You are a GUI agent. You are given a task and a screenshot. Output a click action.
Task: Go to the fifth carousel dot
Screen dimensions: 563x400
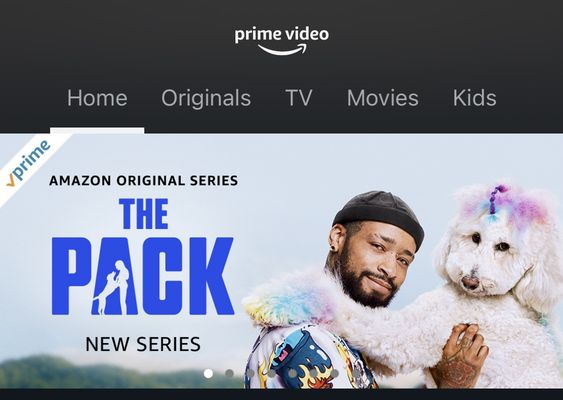coord(293,373)
